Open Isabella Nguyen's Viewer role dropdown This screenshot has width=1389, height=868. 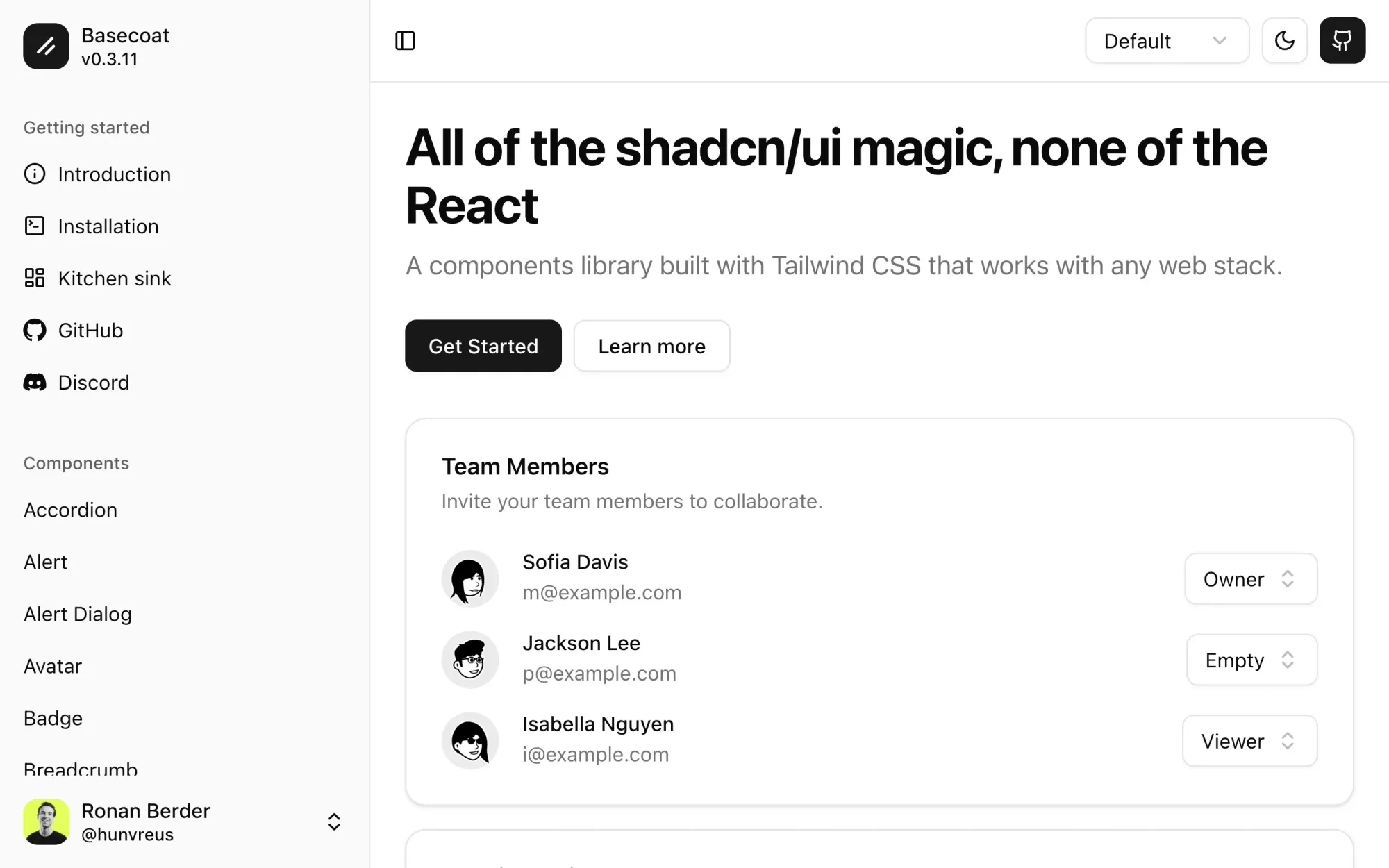(1249, 741)
